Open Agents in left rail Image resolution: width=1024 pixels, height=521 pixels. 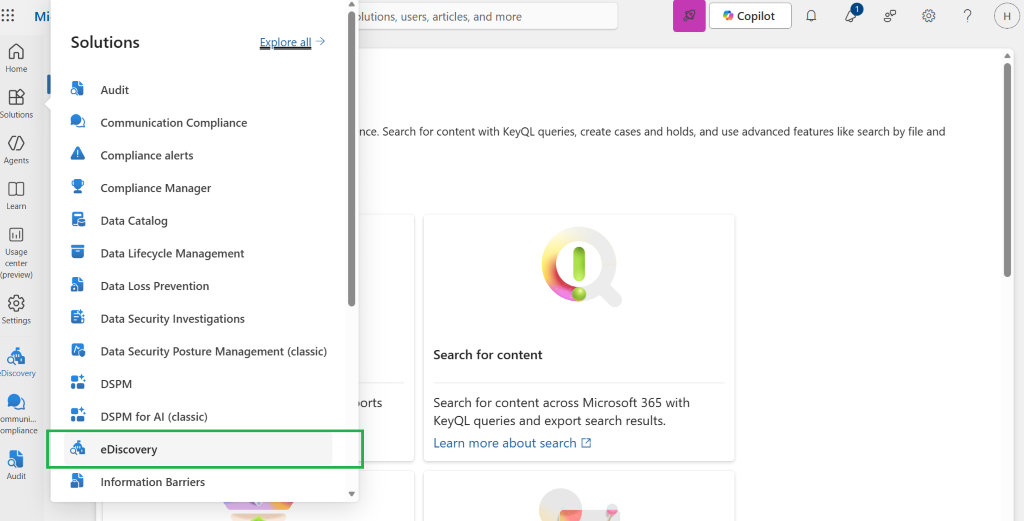click(x=16, y=149)
